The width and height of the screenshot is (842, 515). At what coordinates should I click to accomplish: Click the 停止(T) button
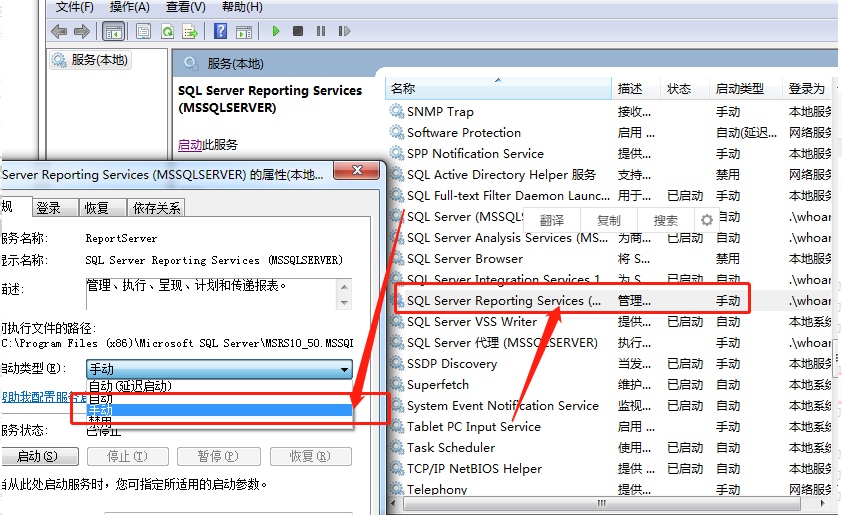(x=128, y=456)
